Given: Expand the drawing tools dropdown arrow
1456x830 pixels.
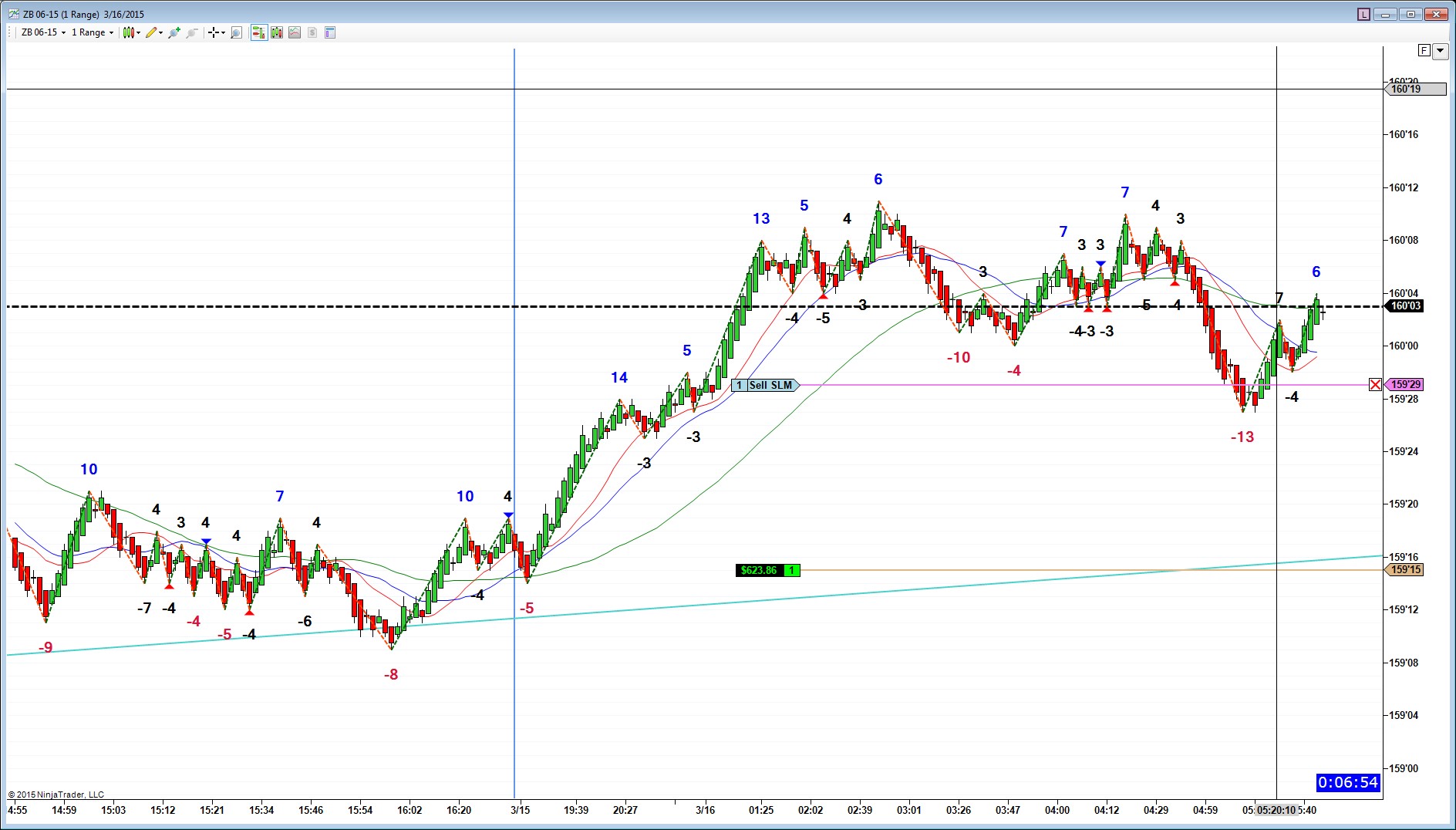Looking at the screenshot, I should pos(160,32).
